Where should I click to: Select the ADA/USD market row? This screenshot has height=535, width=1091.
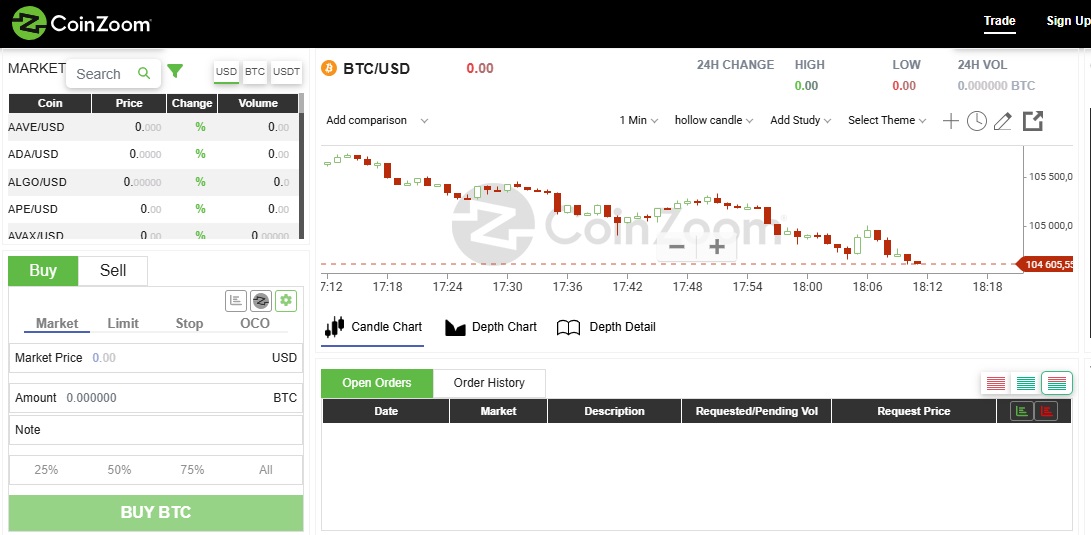153,154
